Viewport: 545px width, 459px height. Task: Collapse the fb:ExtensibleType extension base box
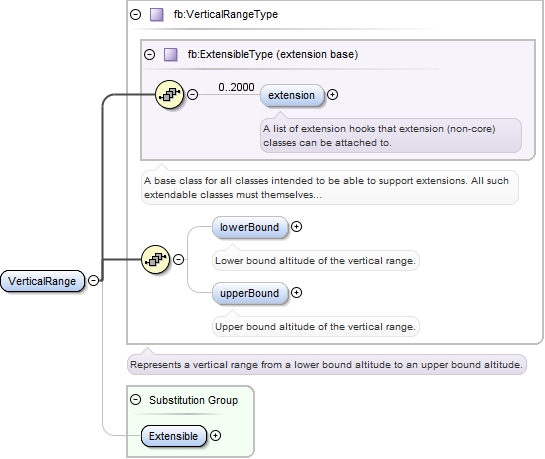[x=149, y=55]
